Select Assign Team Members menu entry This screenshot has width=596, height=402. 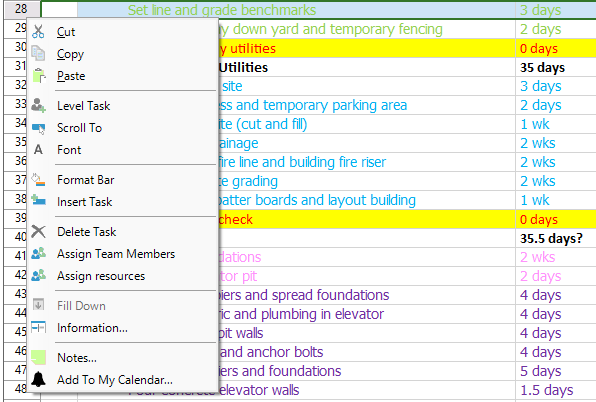(116, 254)
